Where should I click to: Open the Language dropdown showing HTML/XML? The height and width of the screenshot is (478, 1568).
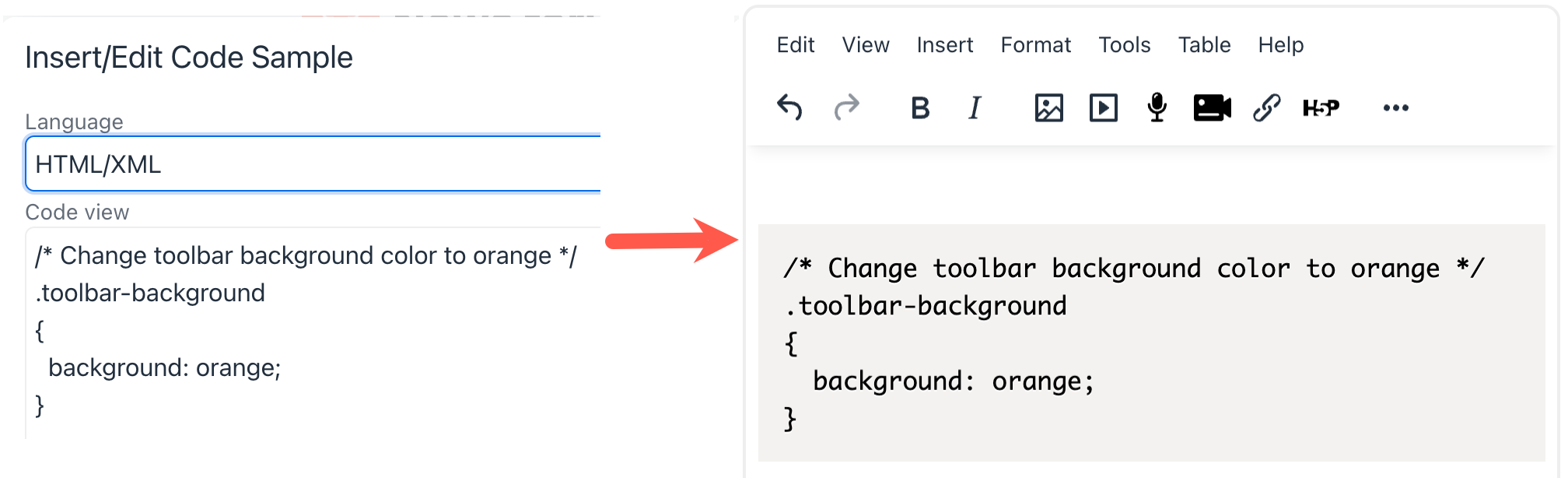point(313,163)
